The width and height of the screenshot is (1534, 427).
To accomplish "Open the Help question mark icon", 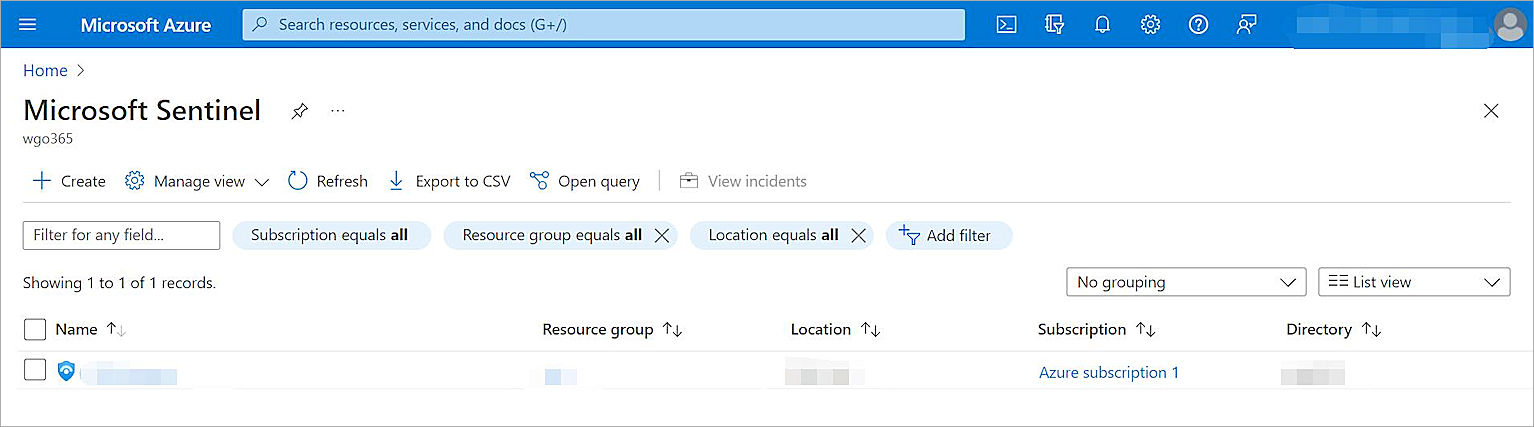I will pyautogui.click(x=1198, y=24).
